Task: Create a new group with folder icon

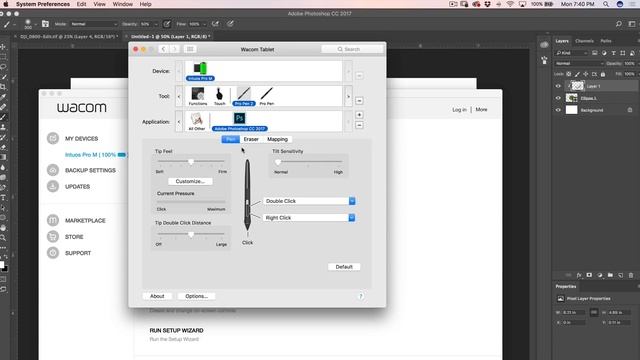Action: (610, 276)
